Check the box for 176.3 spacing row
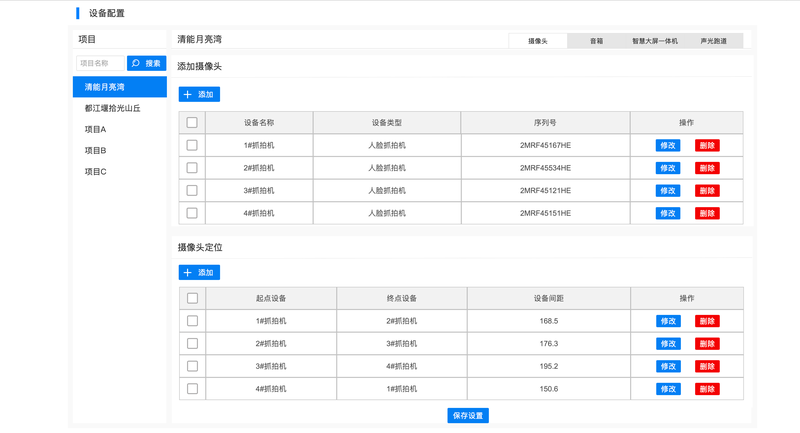Screen dimensions: 800x433 pos(192,344)
